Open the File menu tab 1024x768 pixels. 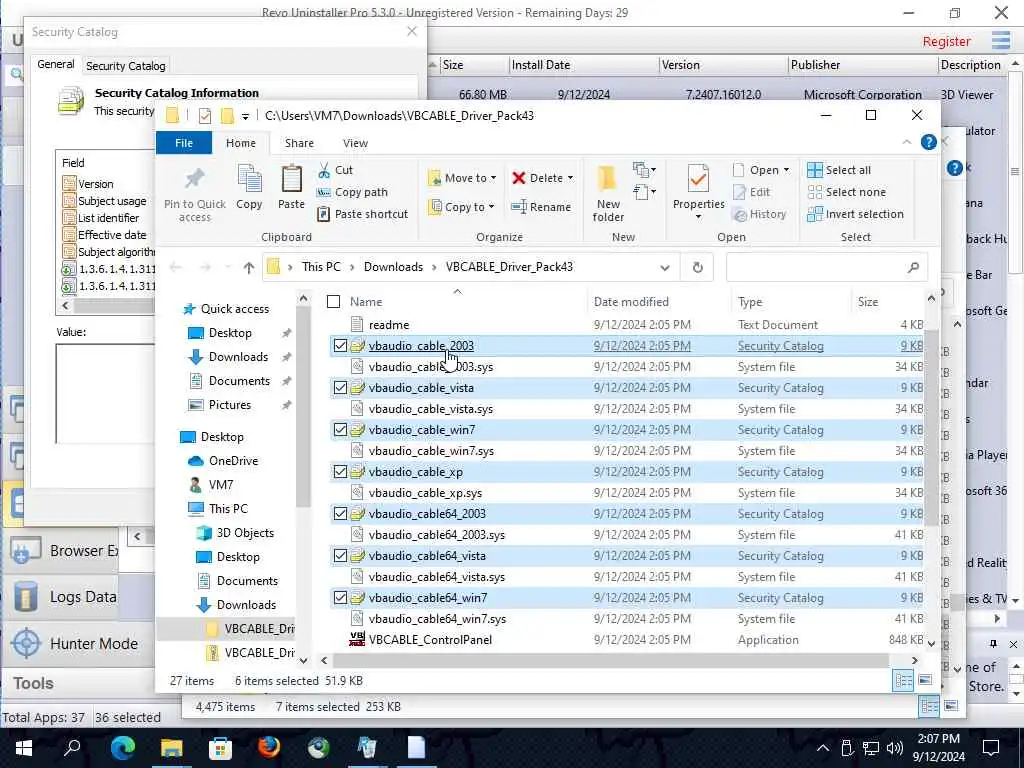click(184, 143)
